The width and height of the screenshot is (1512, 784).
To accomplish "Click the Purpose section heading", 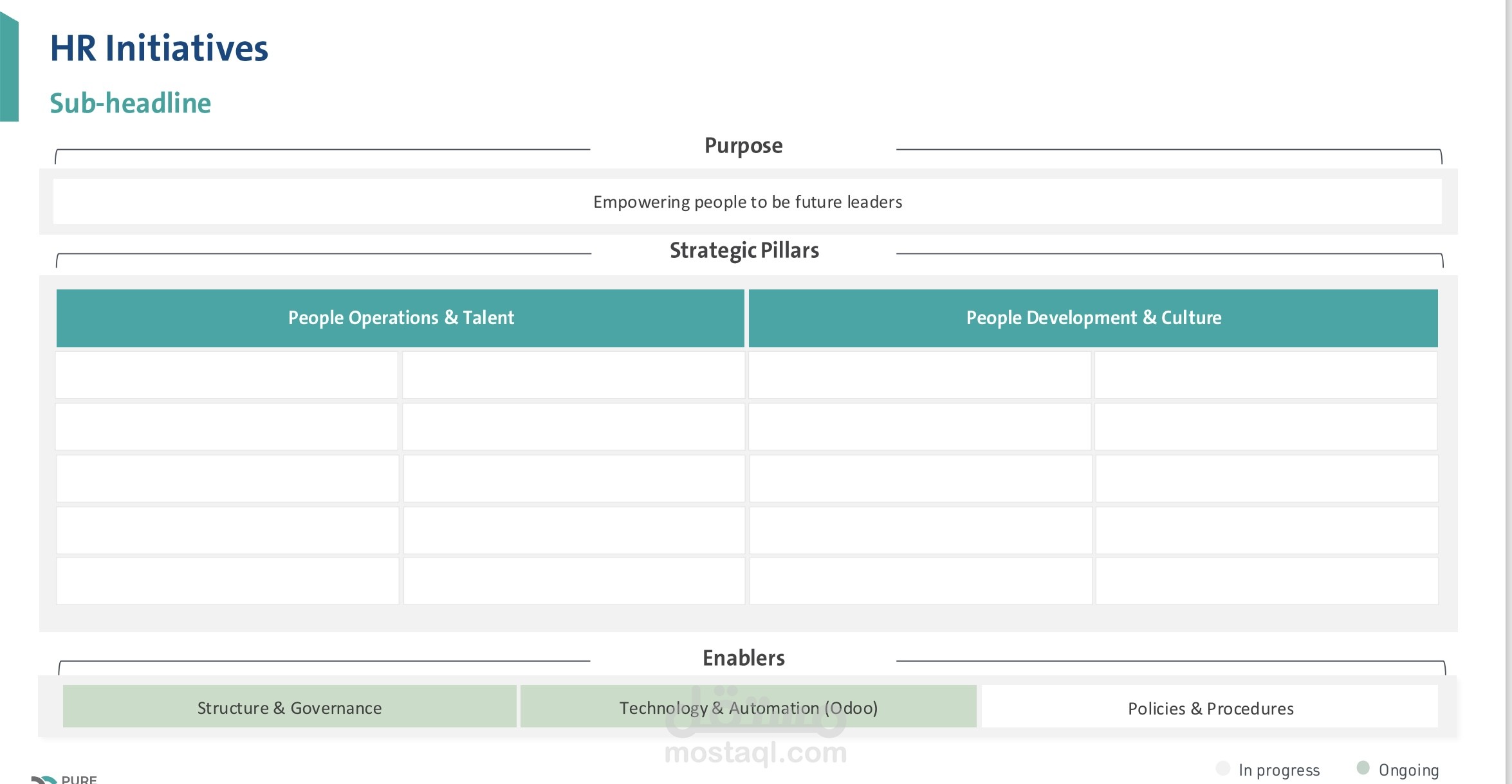I will (x=744, y=146).
